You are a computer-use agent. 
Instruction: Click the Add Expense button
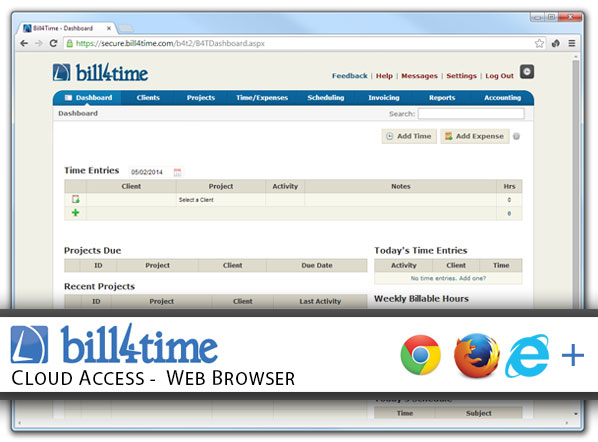click(x=475, y=136)
